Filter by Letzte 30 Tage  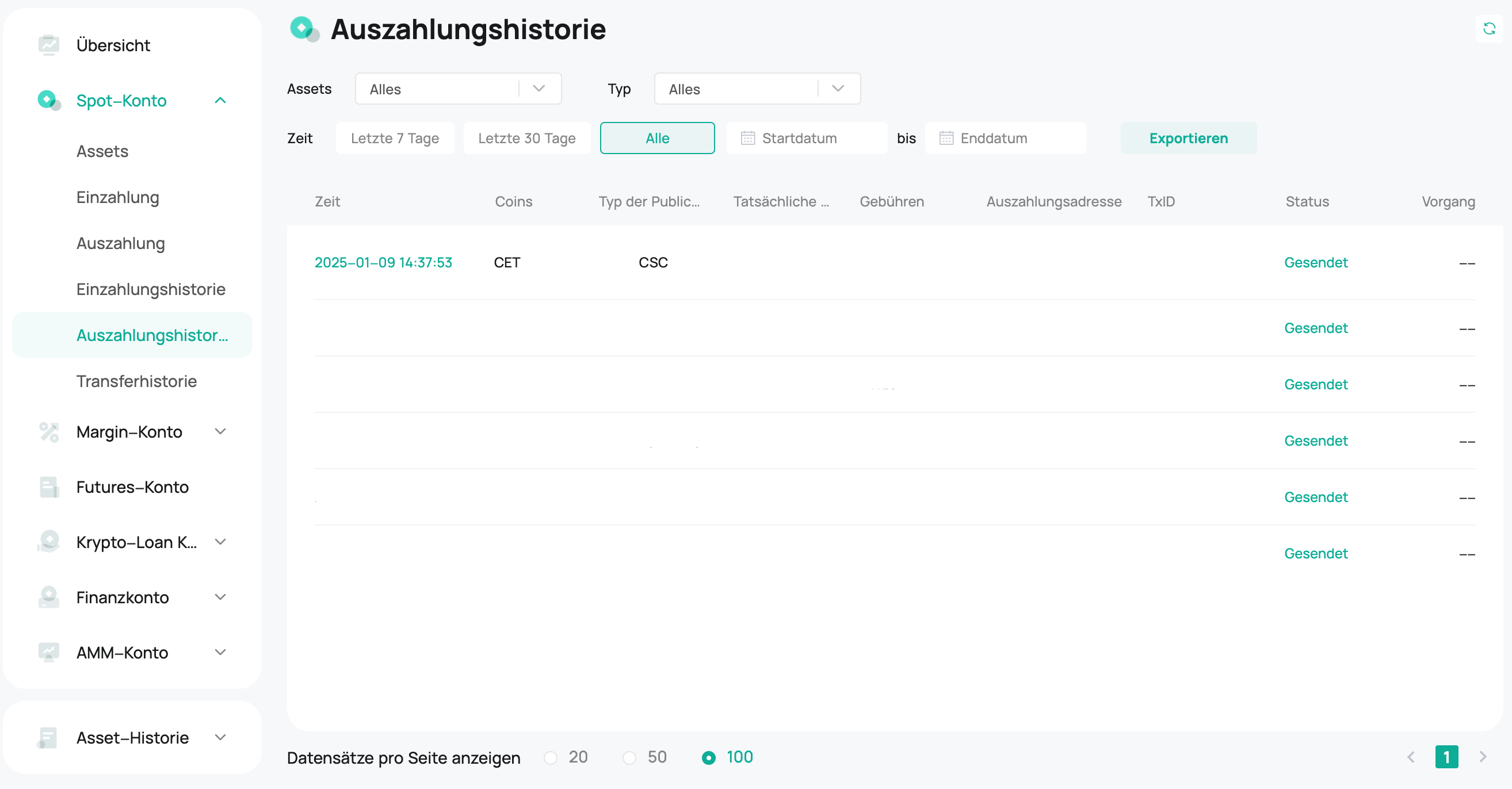(x=526, y=138)
